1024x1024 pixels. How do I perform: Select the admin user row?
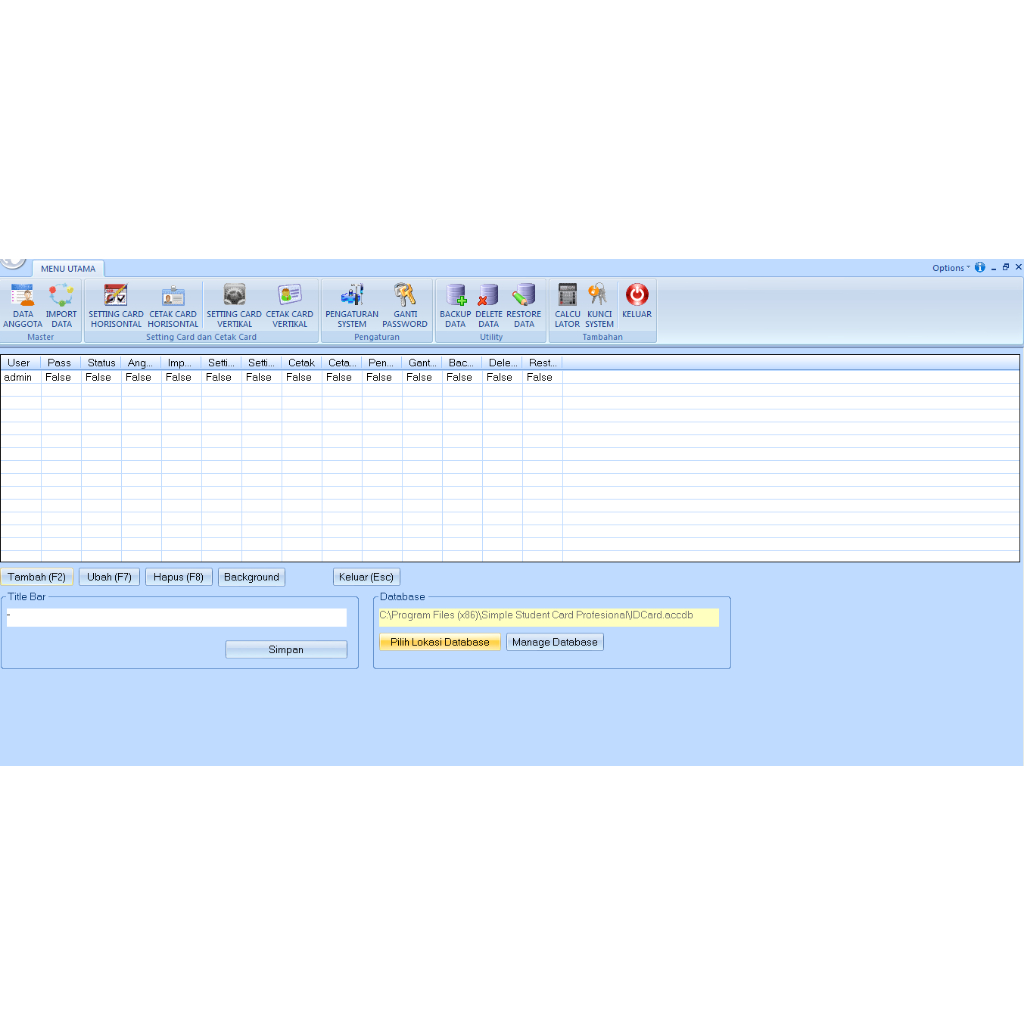coord(509,377)
